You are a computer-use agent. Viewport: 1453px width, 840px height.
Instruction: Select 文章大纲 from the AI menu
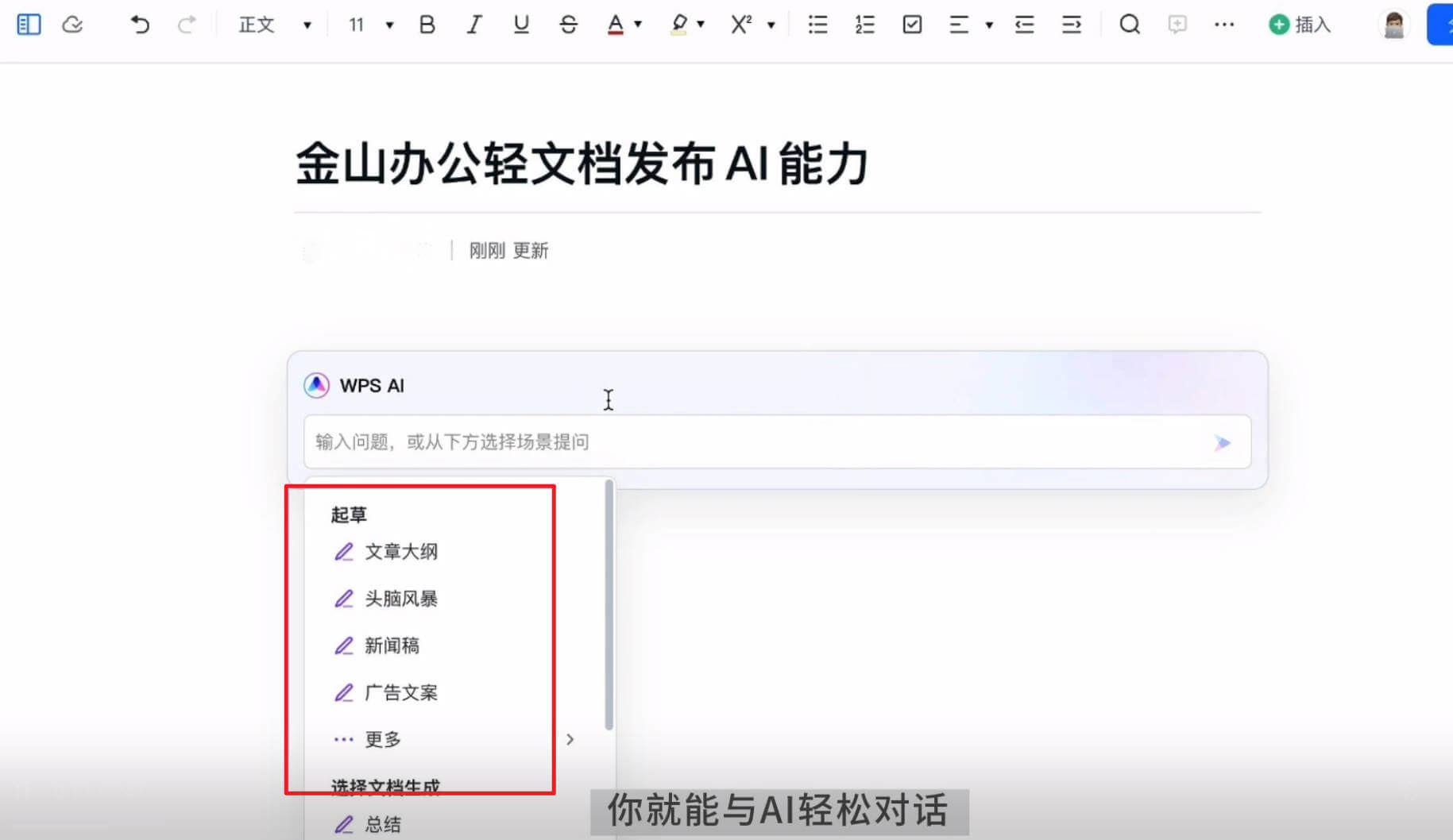tap(400, 552)
